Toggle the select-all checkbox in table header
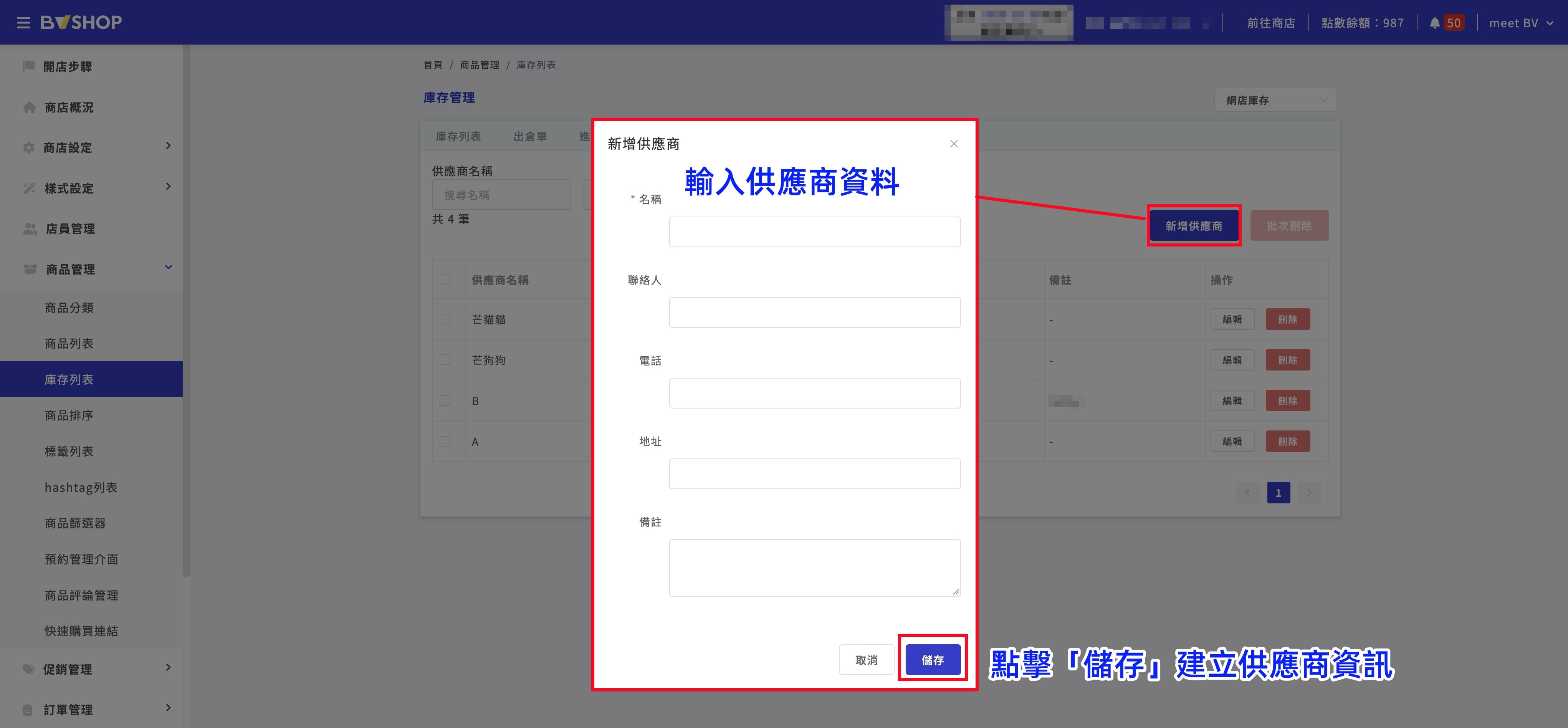The height and width of the screenshot is (728, 1568). click(445, 280)
